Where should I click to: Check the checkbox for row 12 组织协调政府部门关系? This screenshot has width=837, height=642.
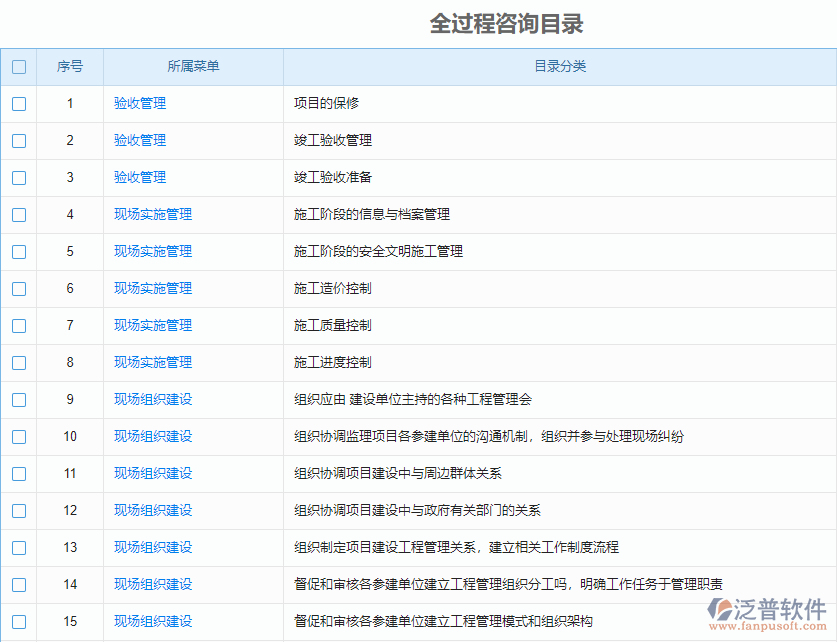click(17, 510)
